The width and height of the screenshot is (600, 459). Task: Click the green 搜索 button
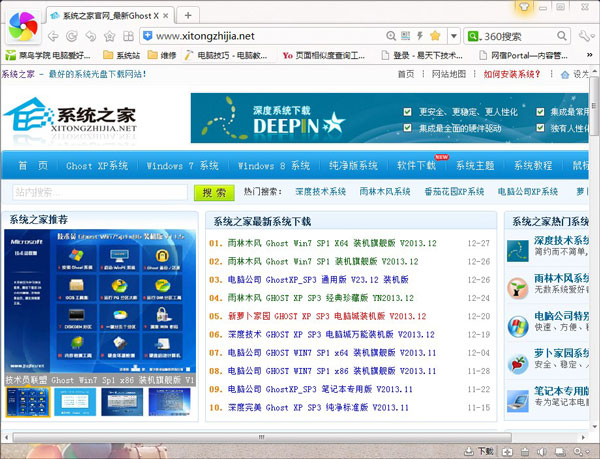coord(214,193)
